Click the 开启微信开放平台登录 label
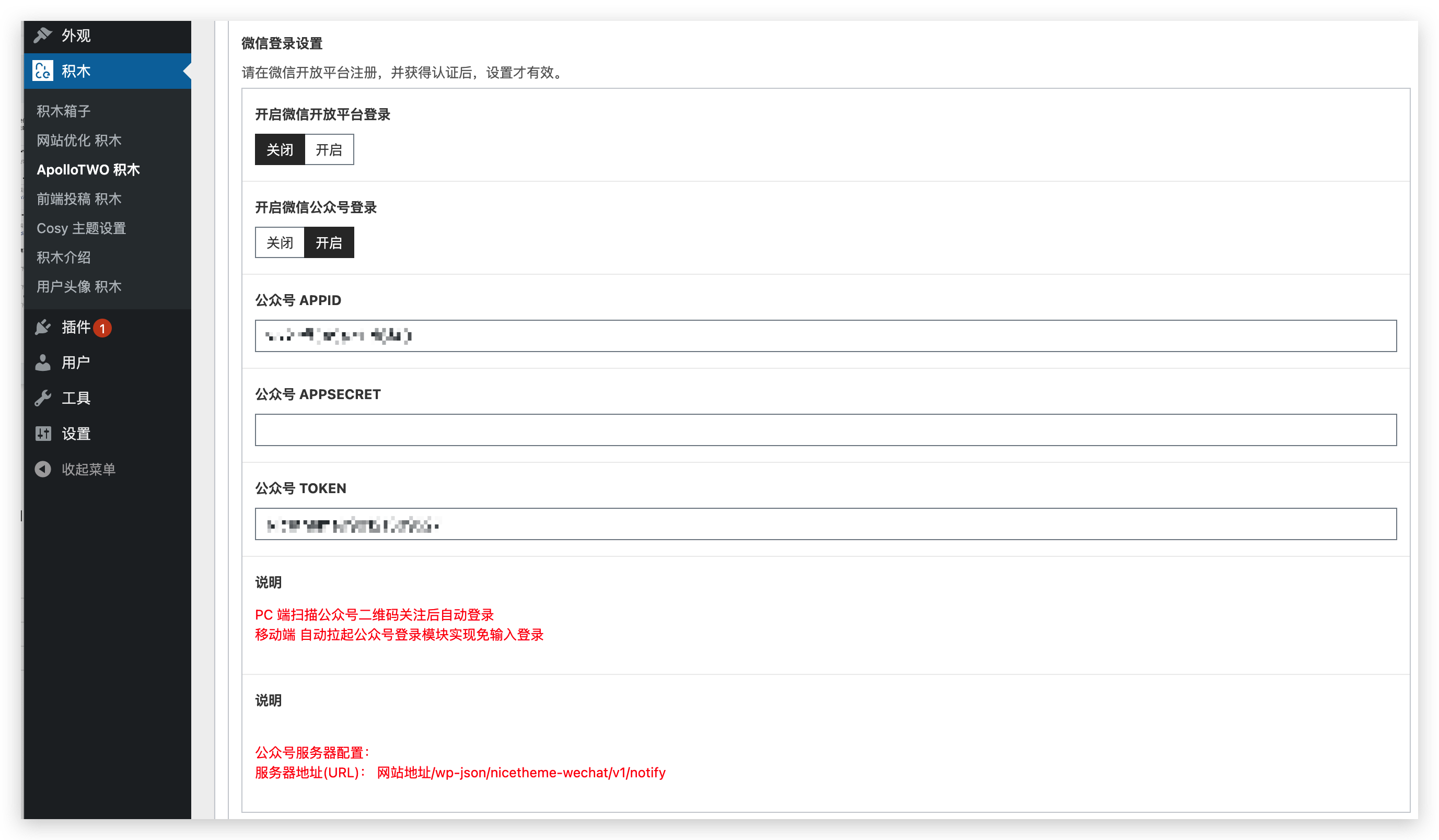Screen dimensions: 1439x840 click(322, 114)
